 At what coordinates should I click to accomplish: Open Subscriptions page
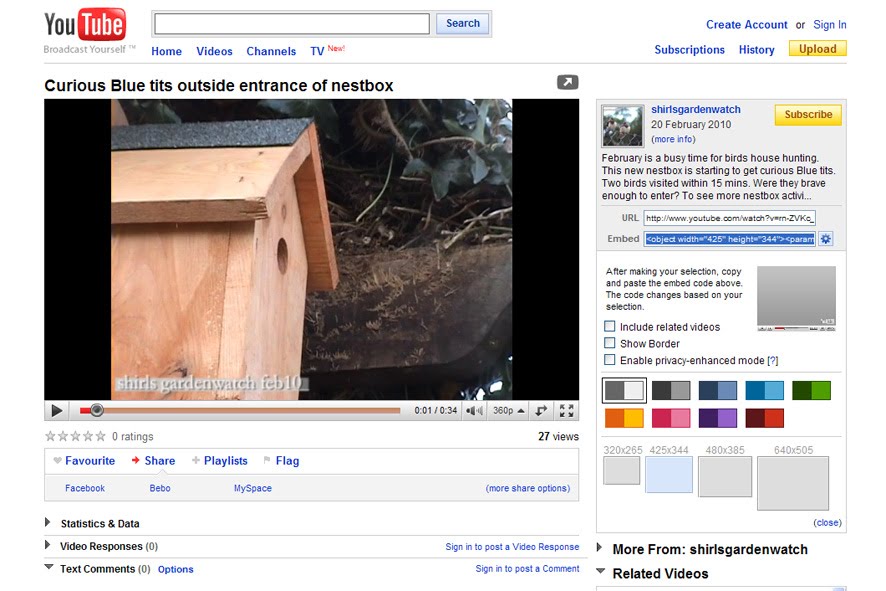[689, 50]
